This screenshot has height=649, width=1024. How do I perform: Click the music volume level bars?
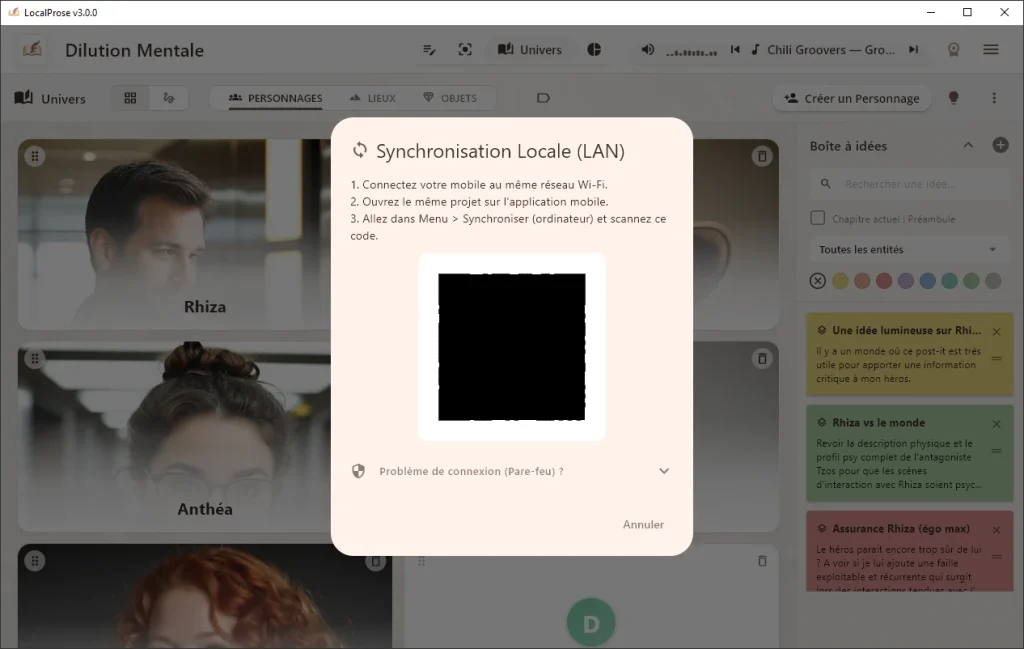(x=692, y=51)
